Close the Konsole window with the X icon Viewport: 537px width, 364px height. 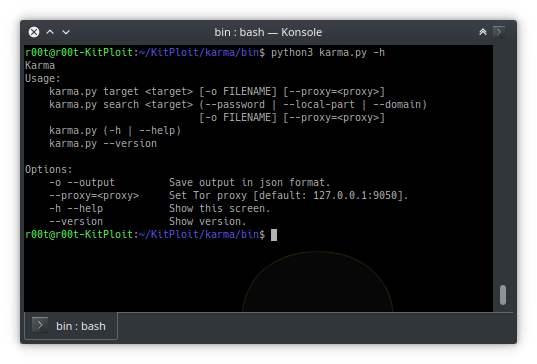click(x=34, y=32)
